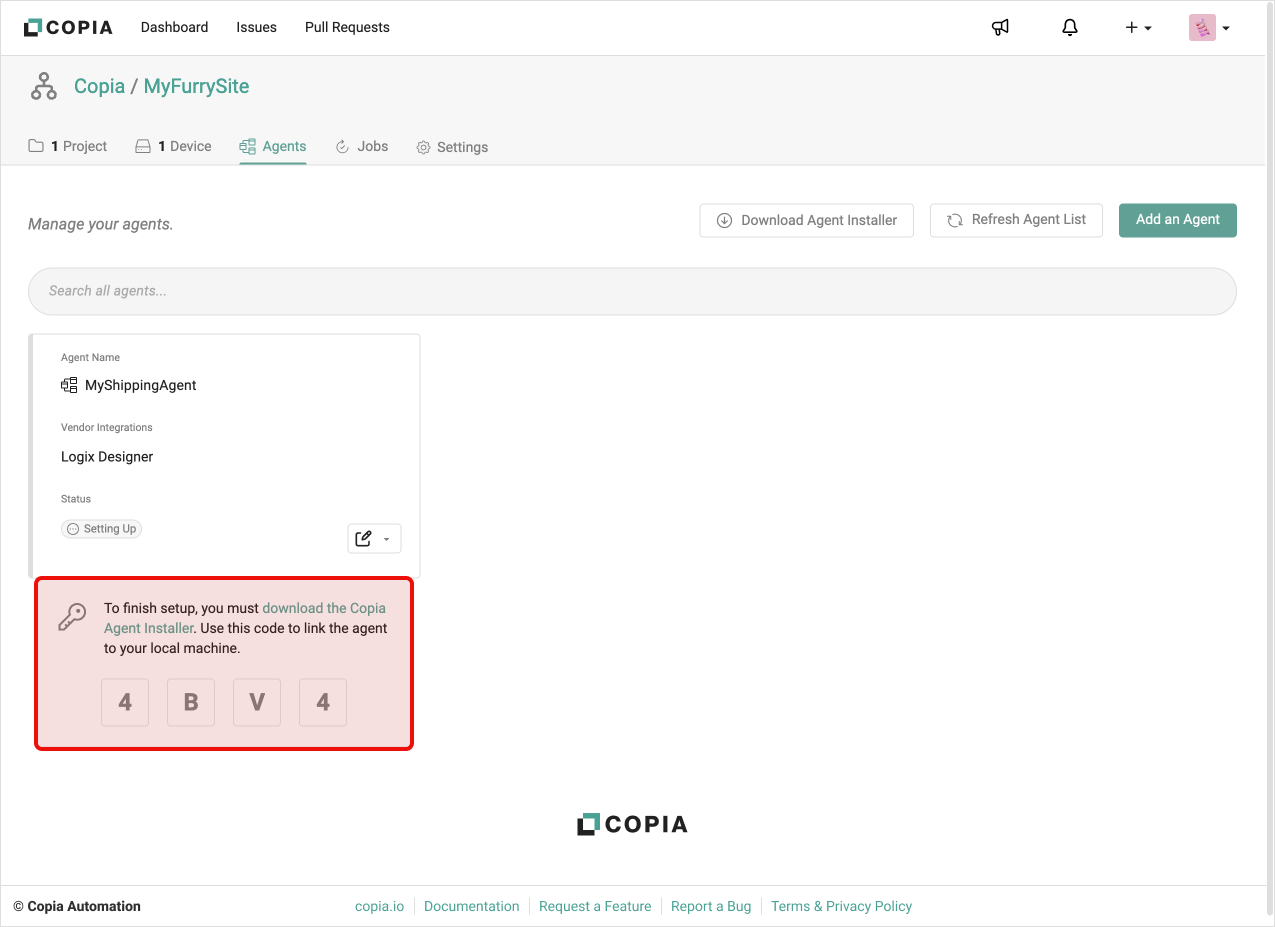Expand the agent edit dropdown arrow
Viewport: 1275px width, 927px height.
tap(387, 539)
